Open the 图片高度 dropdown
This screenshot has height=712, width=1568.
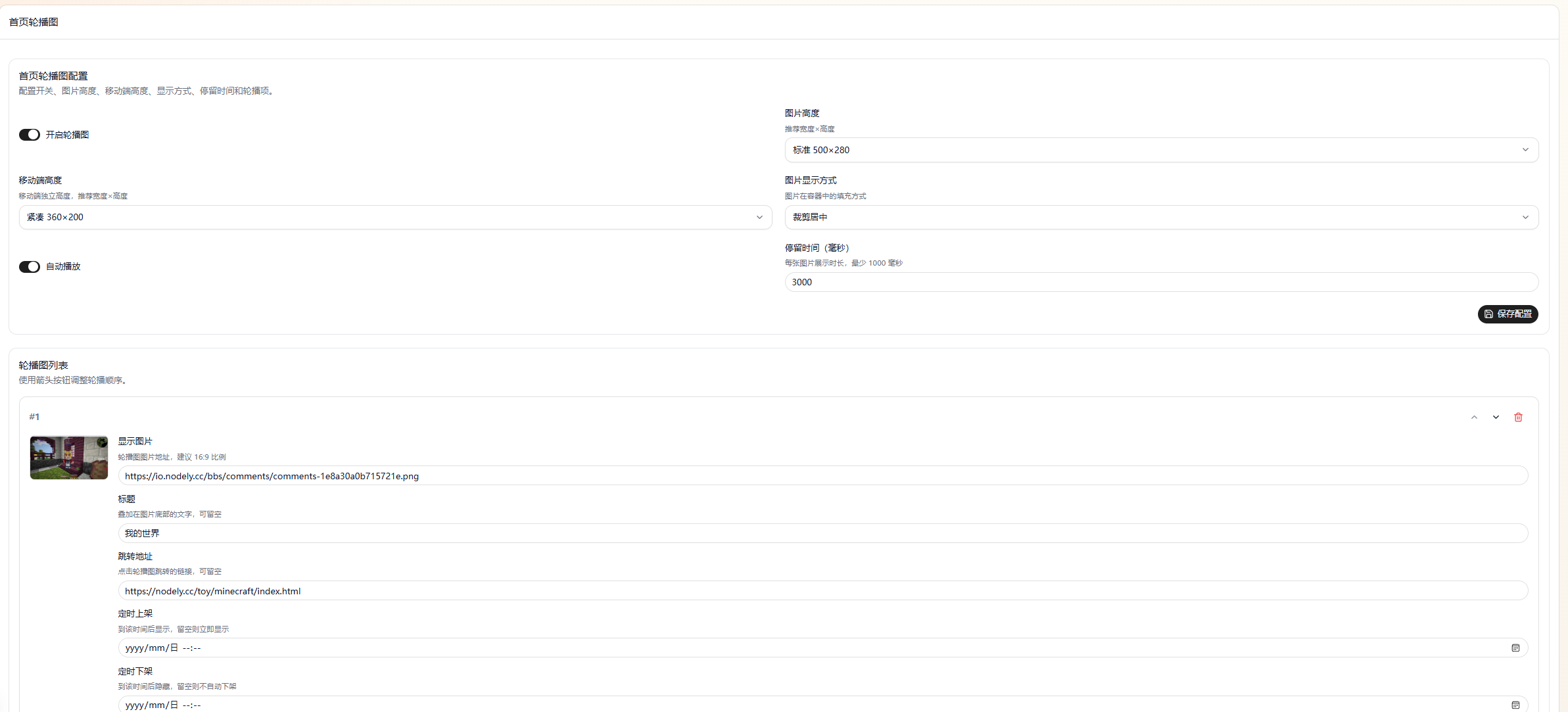click(x=1161, y=150)
